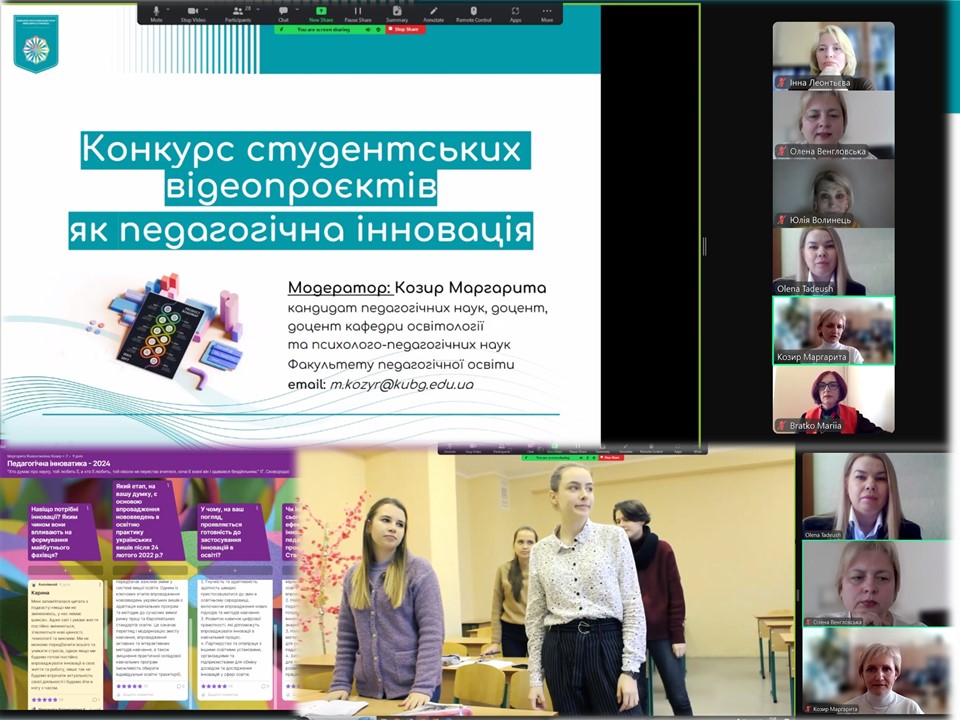Viewport: 960px width, 720px height.
Task: Click the university logo on the slide
Action: (35, 43)
